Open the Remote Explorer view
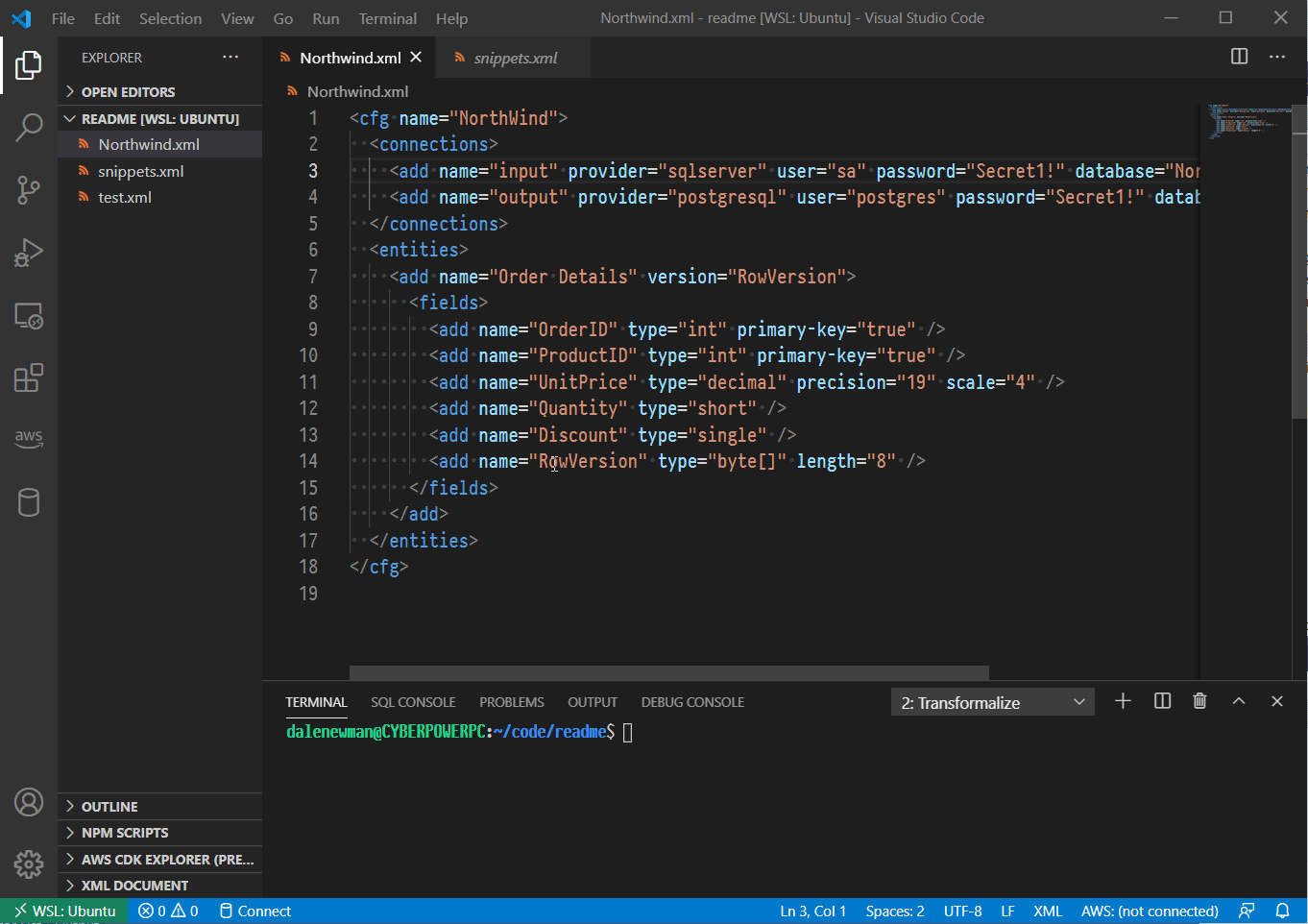Screen dimensions: 1308x924 point(29,316)
